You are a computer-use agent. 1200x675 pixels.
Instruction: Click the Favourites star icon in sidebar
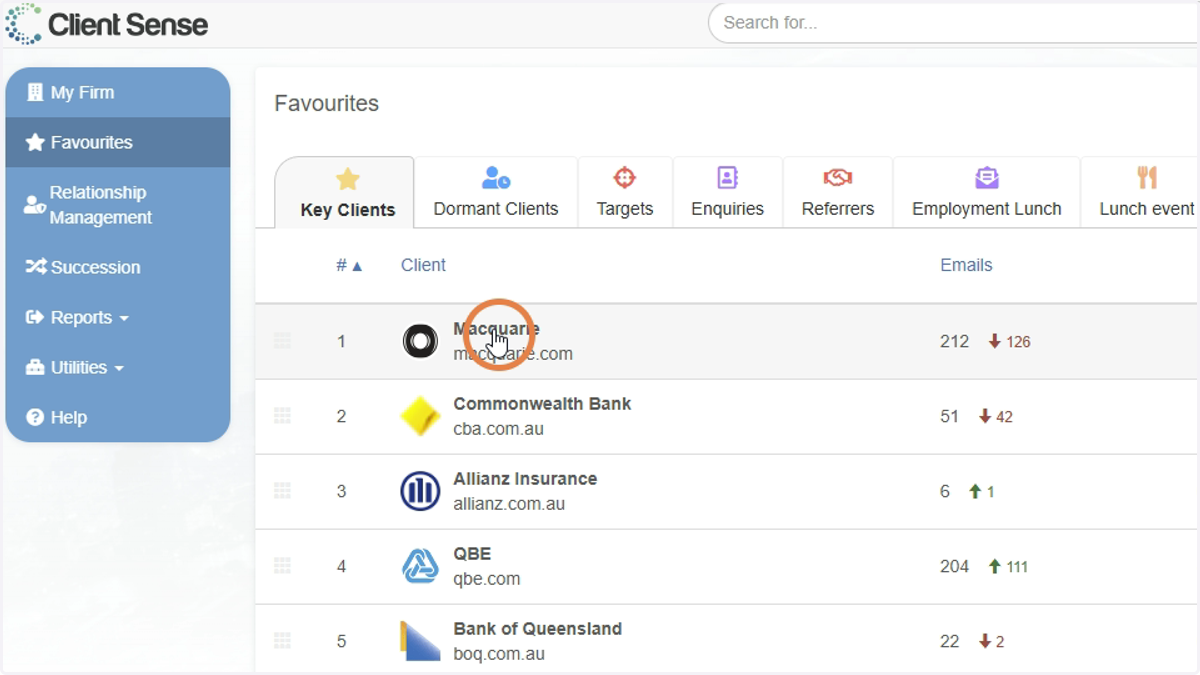(35, 142)
